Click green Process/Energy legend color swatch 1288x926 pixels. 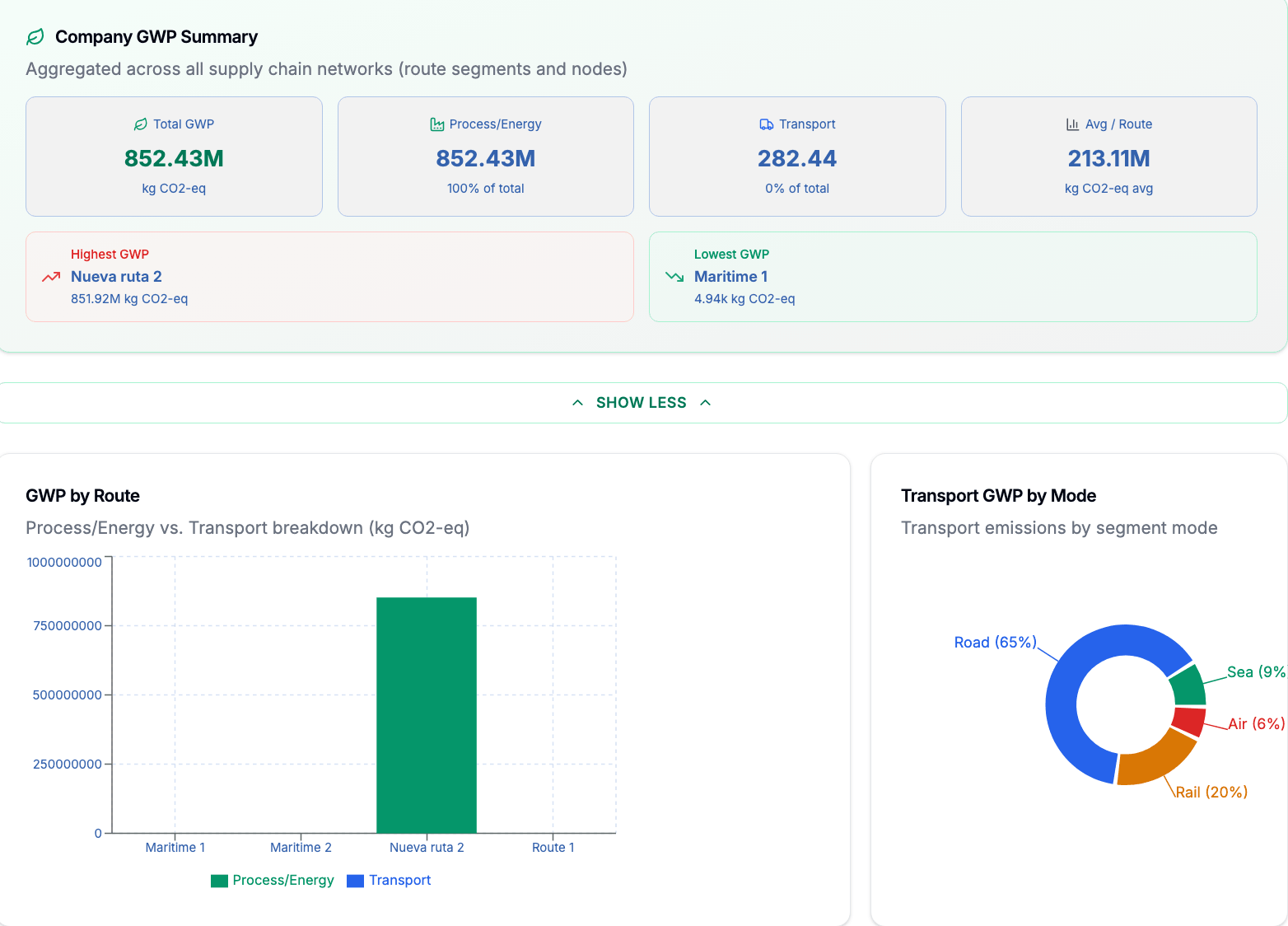(219, 881)
